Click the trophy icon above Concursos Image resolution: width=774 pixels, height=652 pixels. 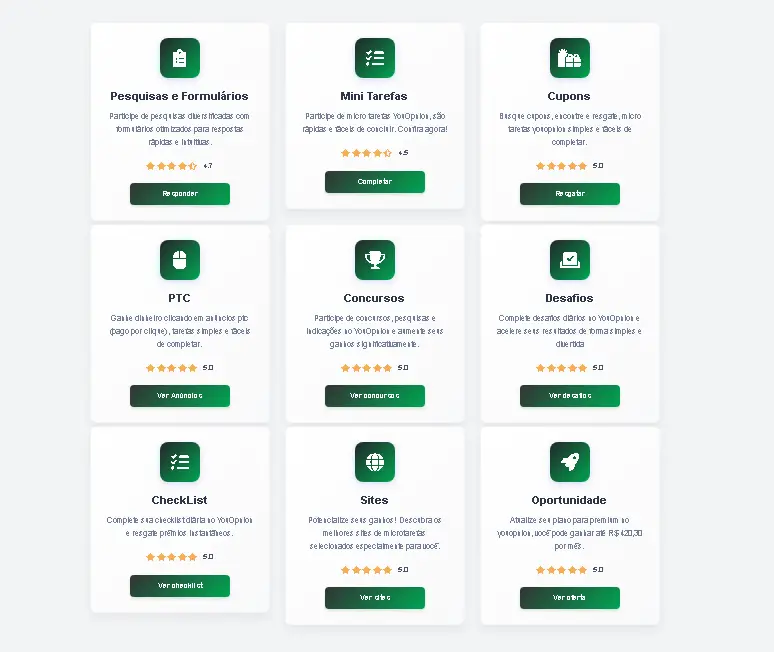tap(375, 260)
